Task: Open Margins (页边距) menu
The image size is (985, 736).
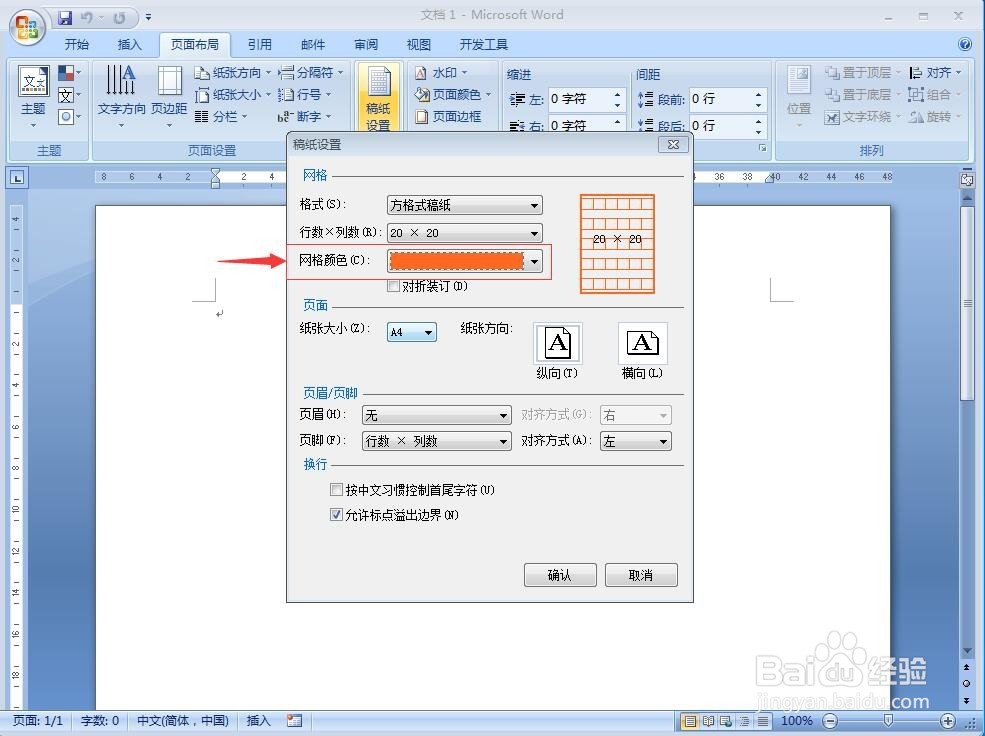Action: pos(169,96)
